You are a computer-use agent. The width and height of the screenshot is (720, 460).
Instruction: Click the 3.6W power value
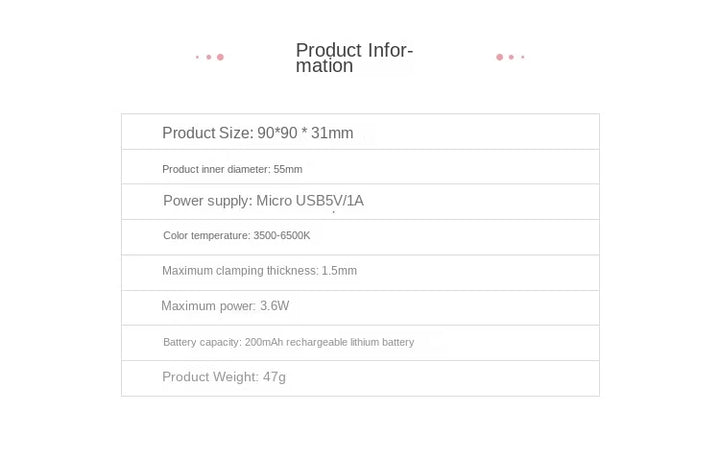point(275,306)
